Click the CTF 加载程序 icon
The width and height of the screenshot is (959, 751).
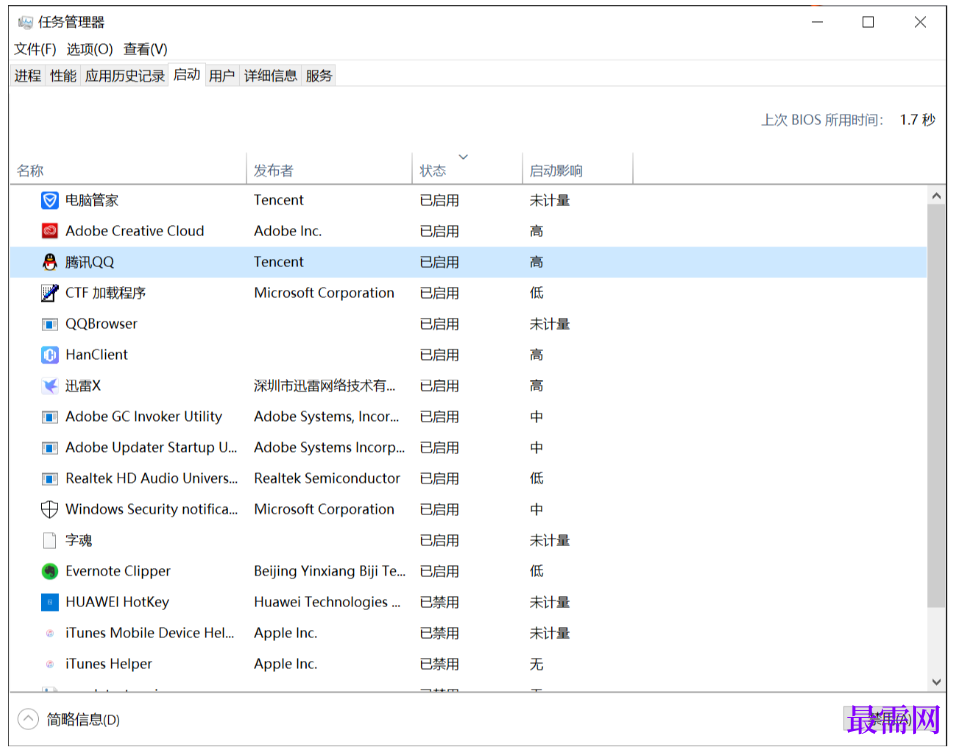pos(50,293)
